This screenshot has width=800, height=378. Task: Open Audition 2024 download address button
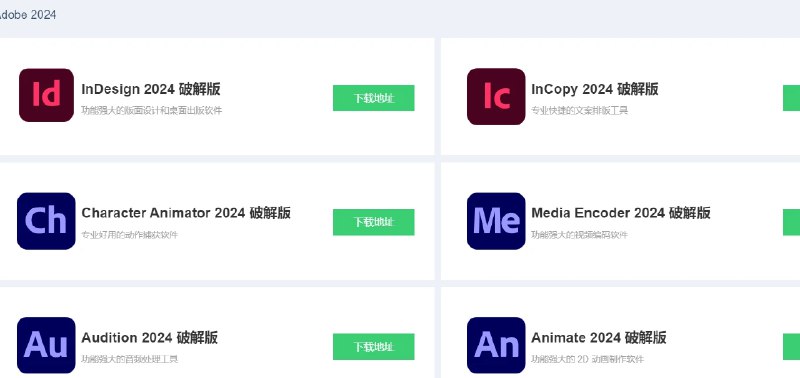point(373,347)
